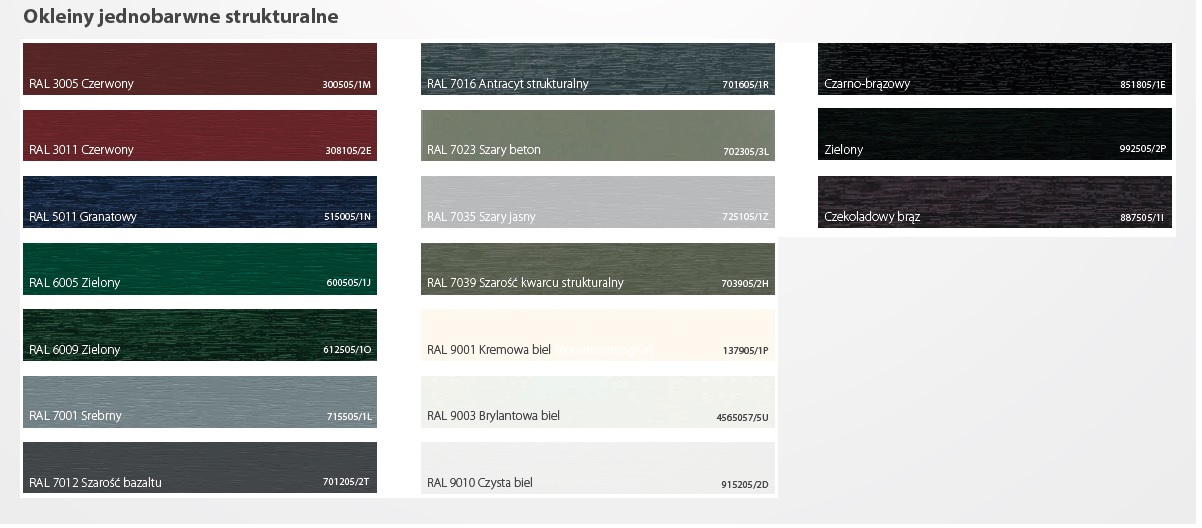
Task: Select the RAL 3005 Czerwony swatch
Action: 199,68
